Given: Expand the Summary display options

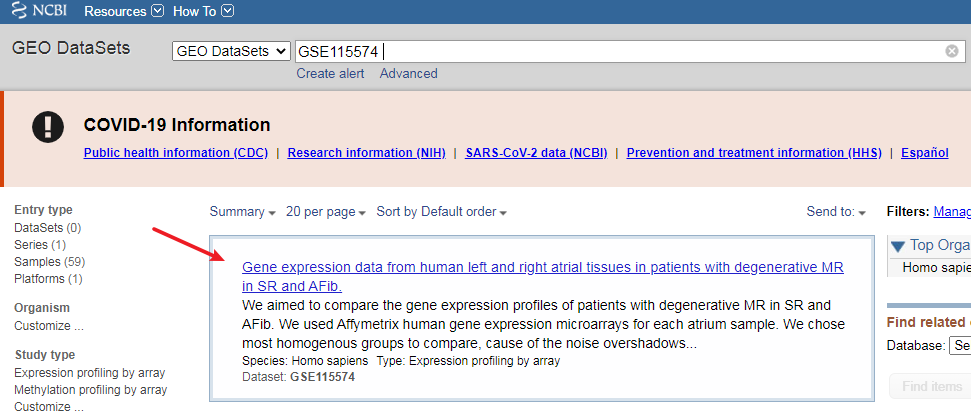Looking at the screenshot, I should tap(243, 212).
